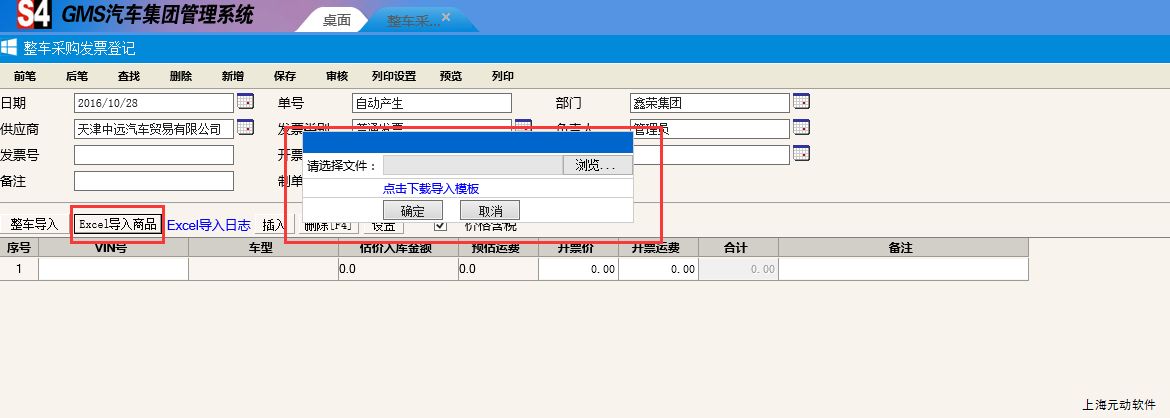Click the lookup icon next to 供应商
Screen dimensions: 1170x418
click(245, 128)
